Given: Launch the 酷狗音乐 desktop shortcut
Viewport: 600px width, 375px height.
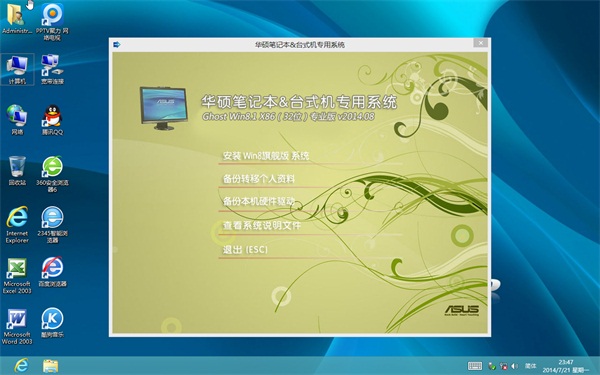Looking at the screenshot, I should pyautogui.click(x=52, y=323).
